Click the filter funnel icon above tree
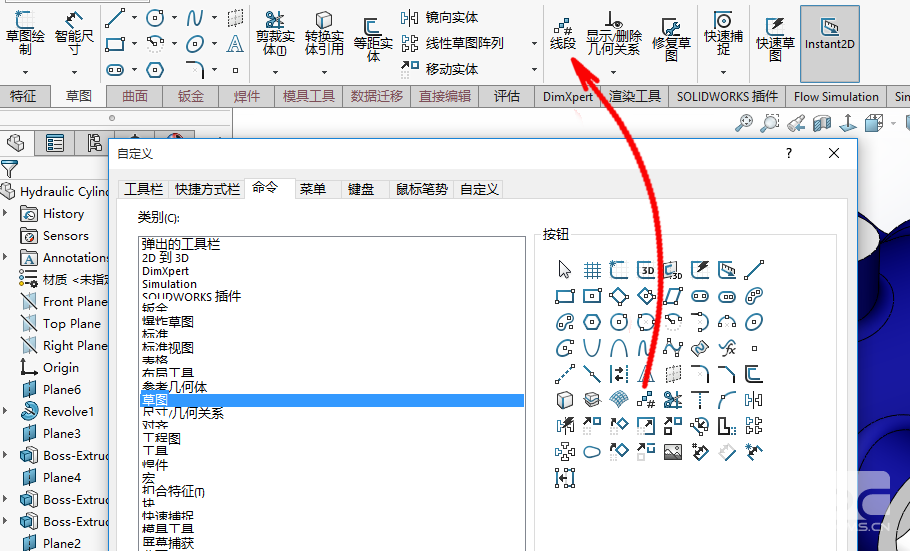910x551 pixels. coord(9,169)
